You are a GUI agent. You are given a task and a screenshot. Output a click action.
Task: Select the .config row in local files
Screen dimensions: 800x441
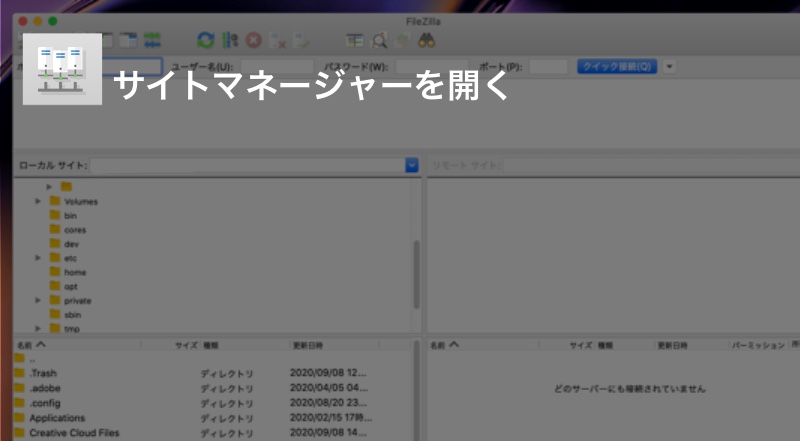212,403
